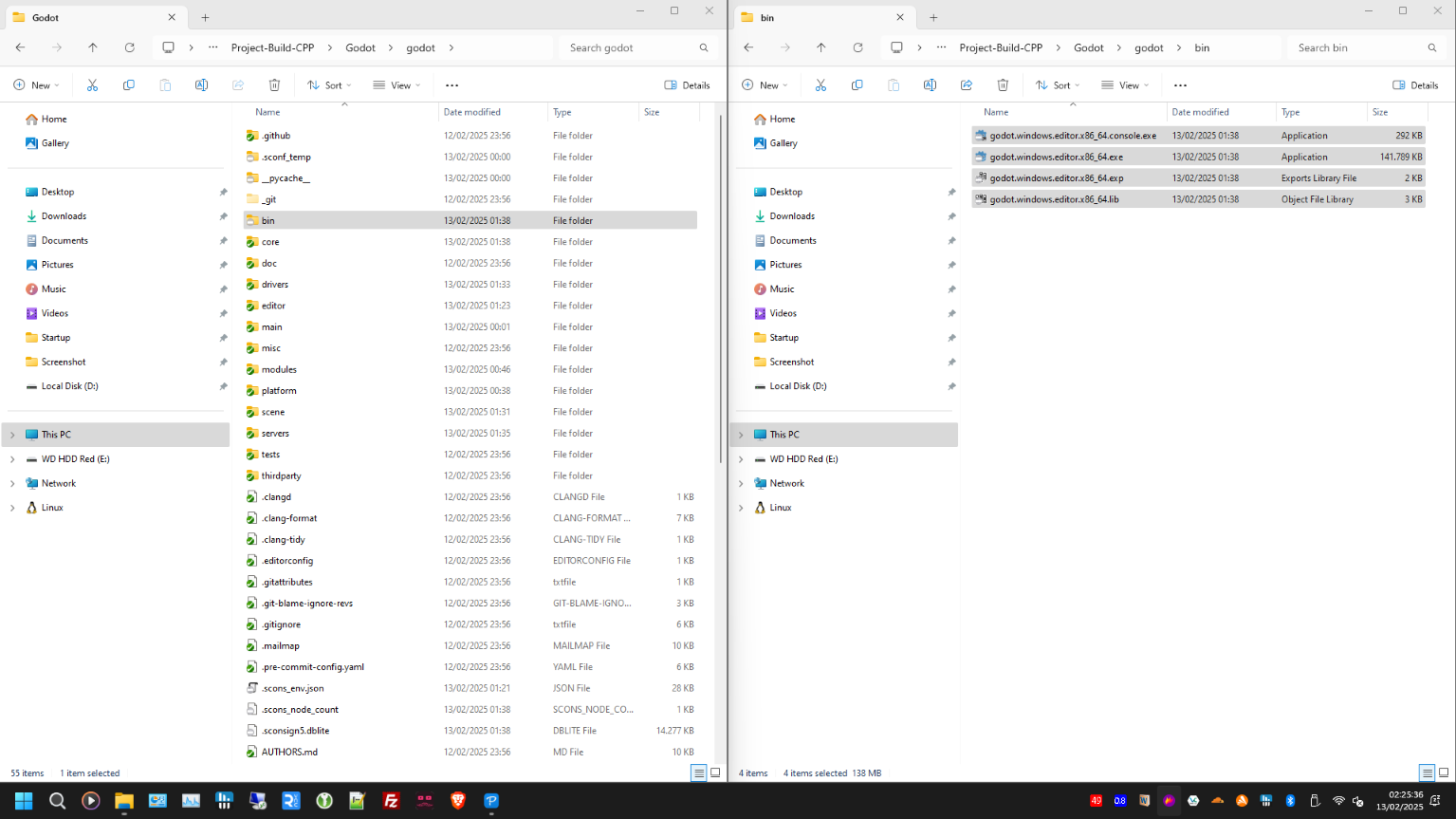This screenshot has width=1456, height=819.
Task: Select godot.windows.editor.x86_64.lib file
Action: 1199,199
